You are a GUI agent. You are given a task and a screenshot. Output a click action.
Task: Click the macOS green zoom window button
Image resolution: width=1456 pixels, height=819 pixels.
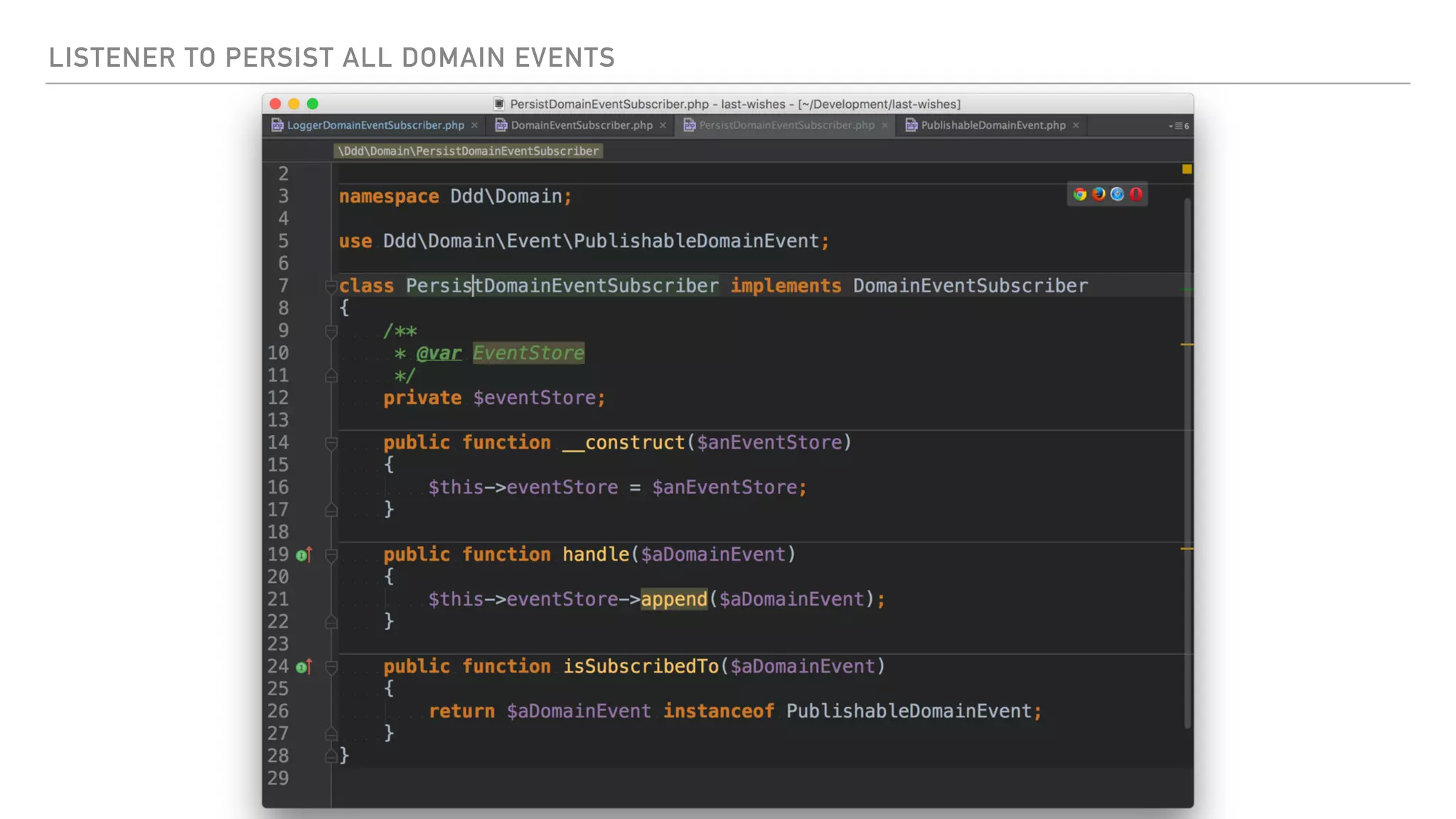click(313, 104)
